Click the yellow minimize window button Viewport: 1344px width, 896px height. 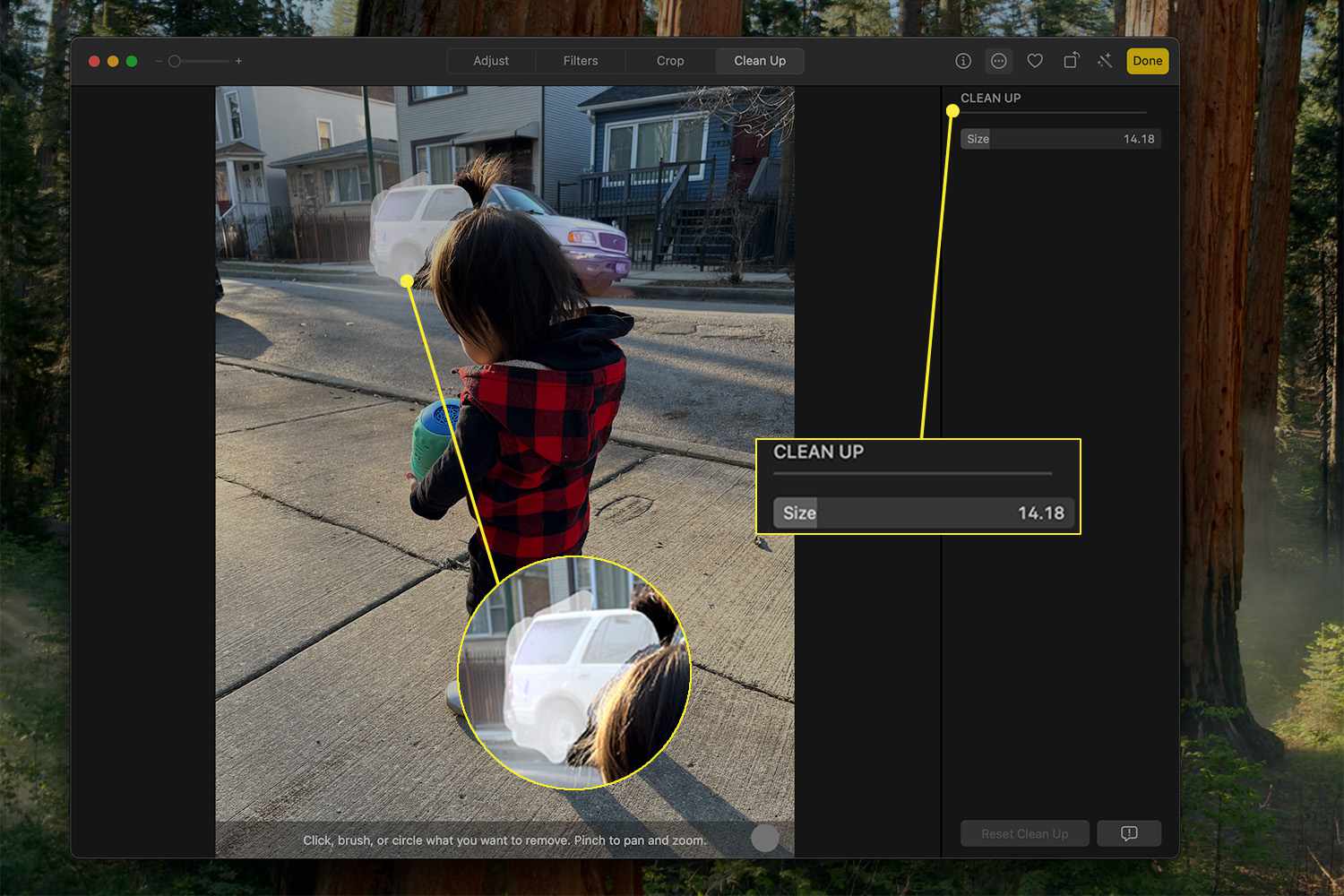(113, 61)
